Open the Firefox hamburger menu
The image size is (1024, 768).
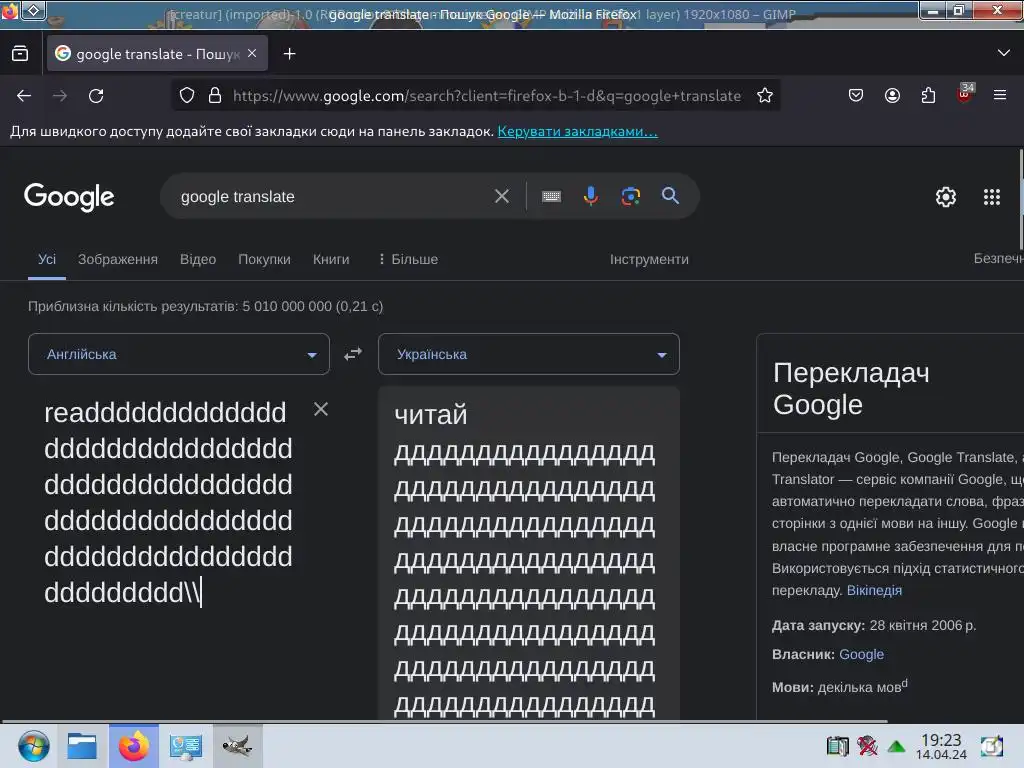click(x=1000, y=95)
